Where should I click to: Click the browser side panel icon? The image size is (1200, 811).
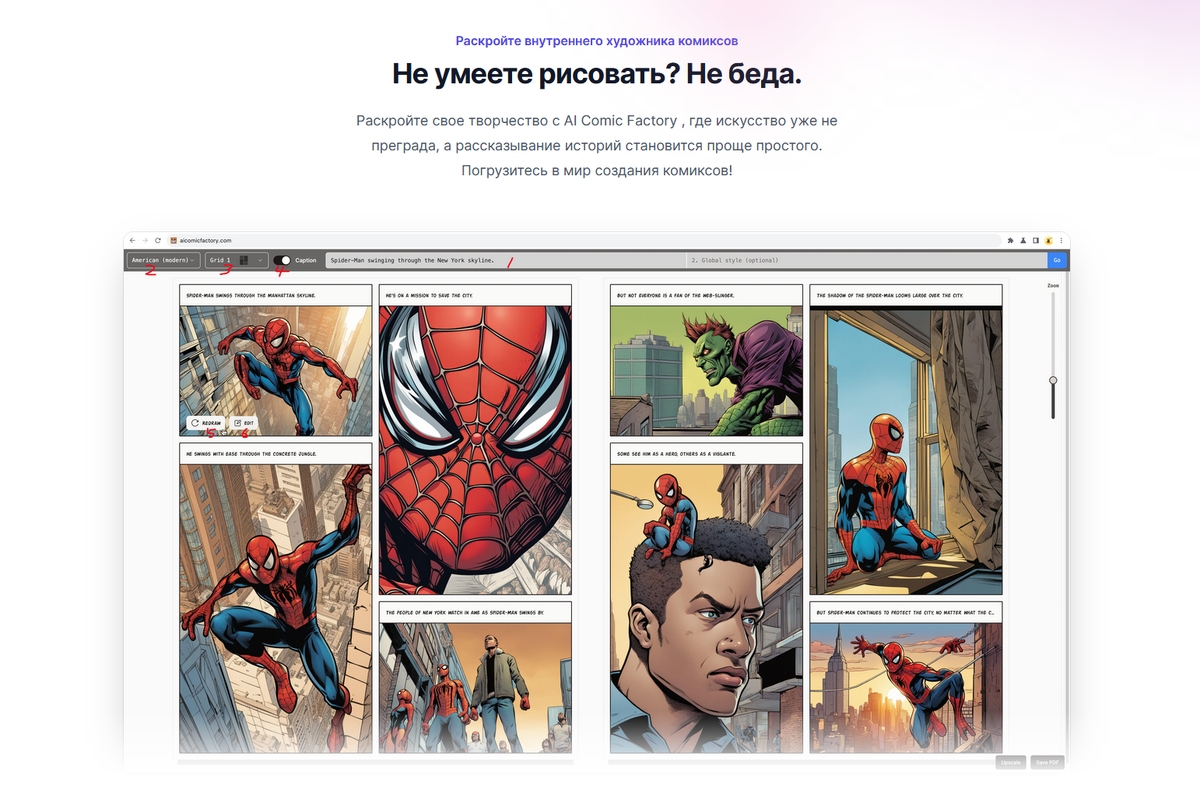[x=1035, y=240]
